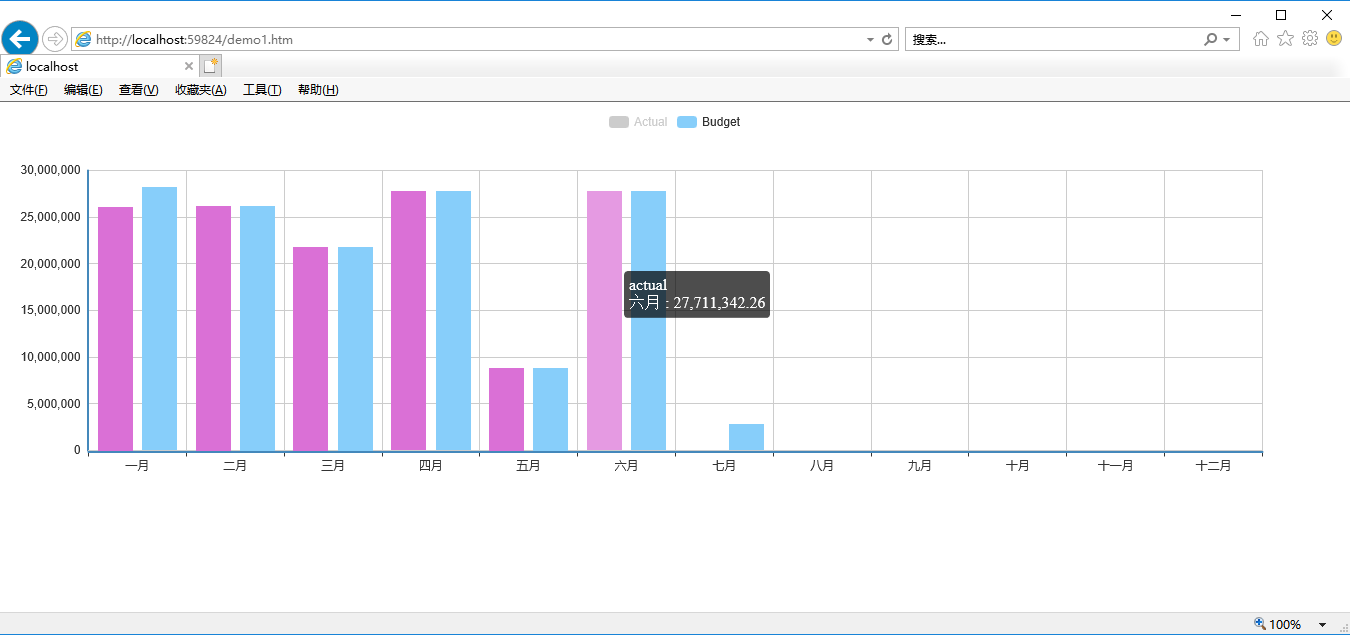The height and width of the screenshot is (635, 1350).
Task: Click the 十月 axis label
Action: coord(1017,466)
